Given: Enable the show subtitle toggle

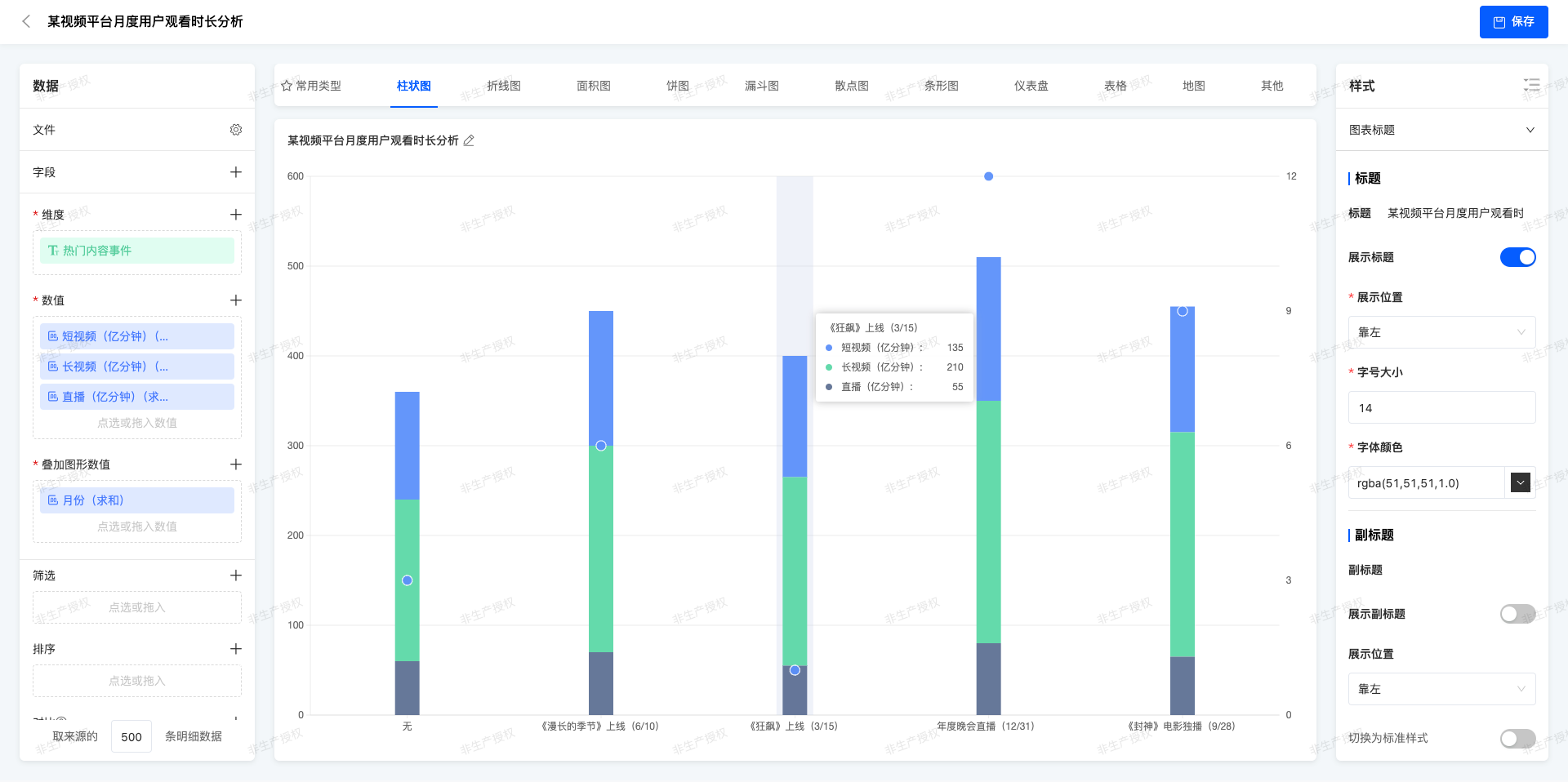Looking at the screenshot, I should click(x=1517, y=614).
